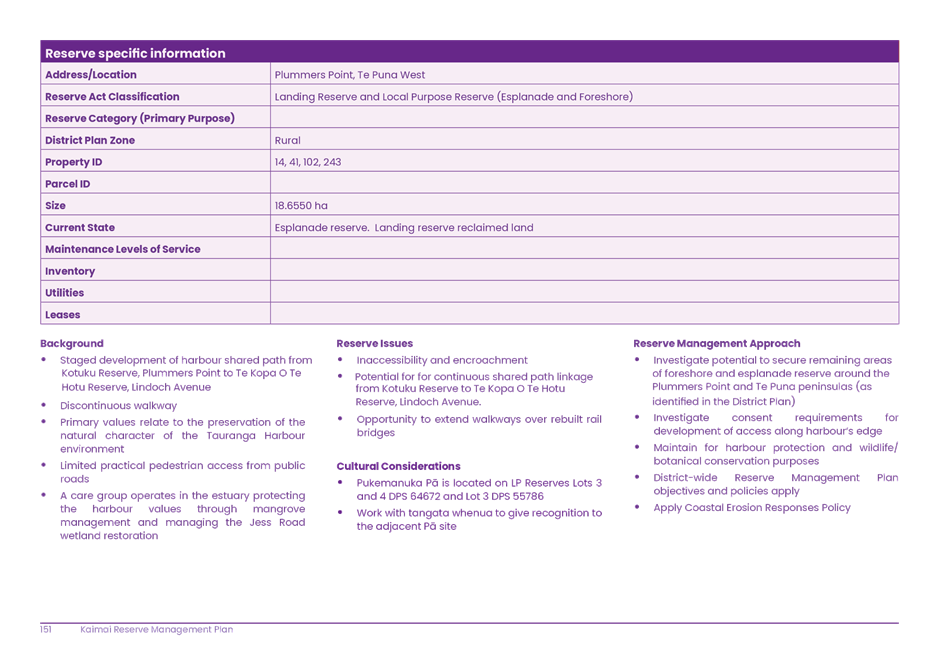Click the Landing Reserve classification value
This screenshot has width=939, height=664.
coord(453,97)
